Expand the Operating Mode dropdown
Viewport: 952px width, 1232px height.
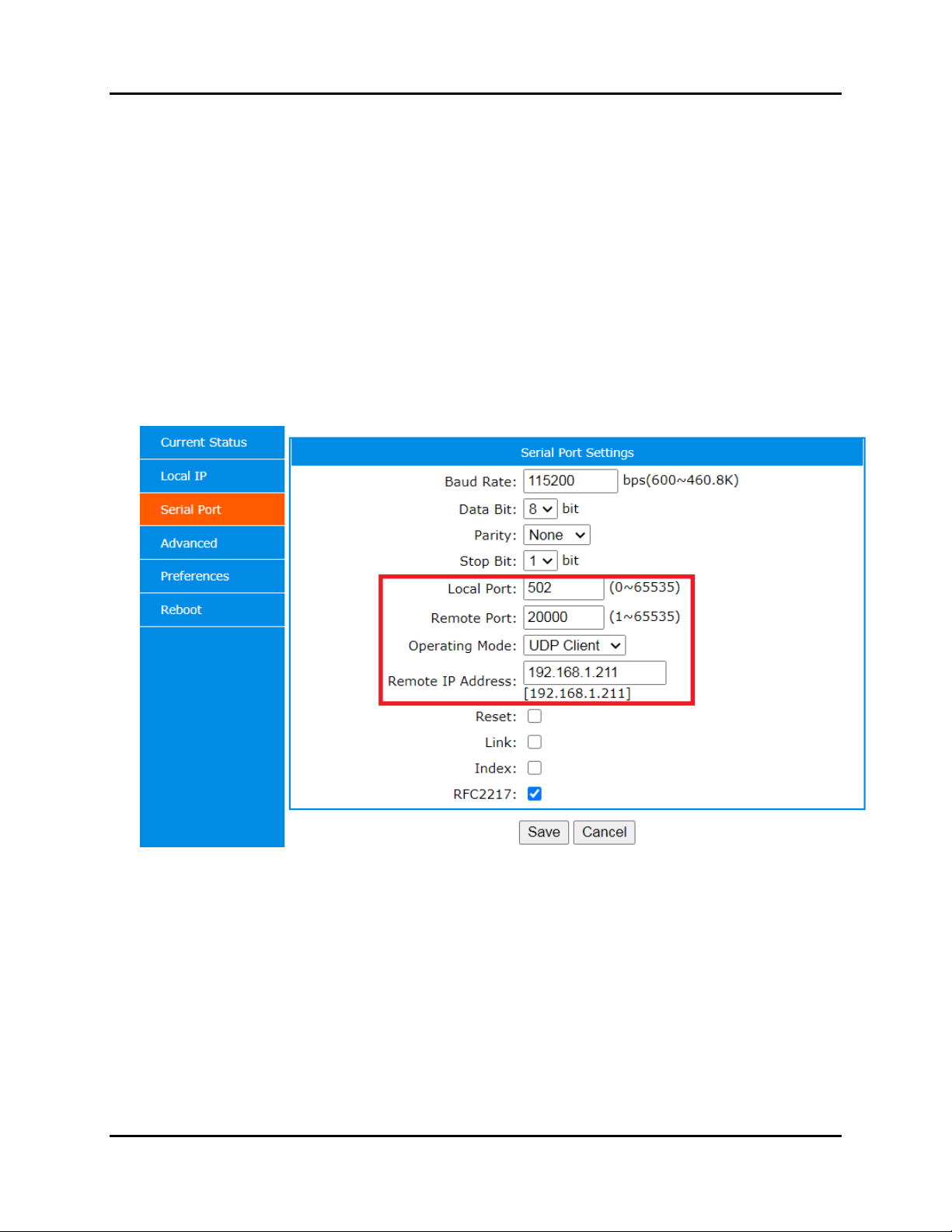(574, 645)
